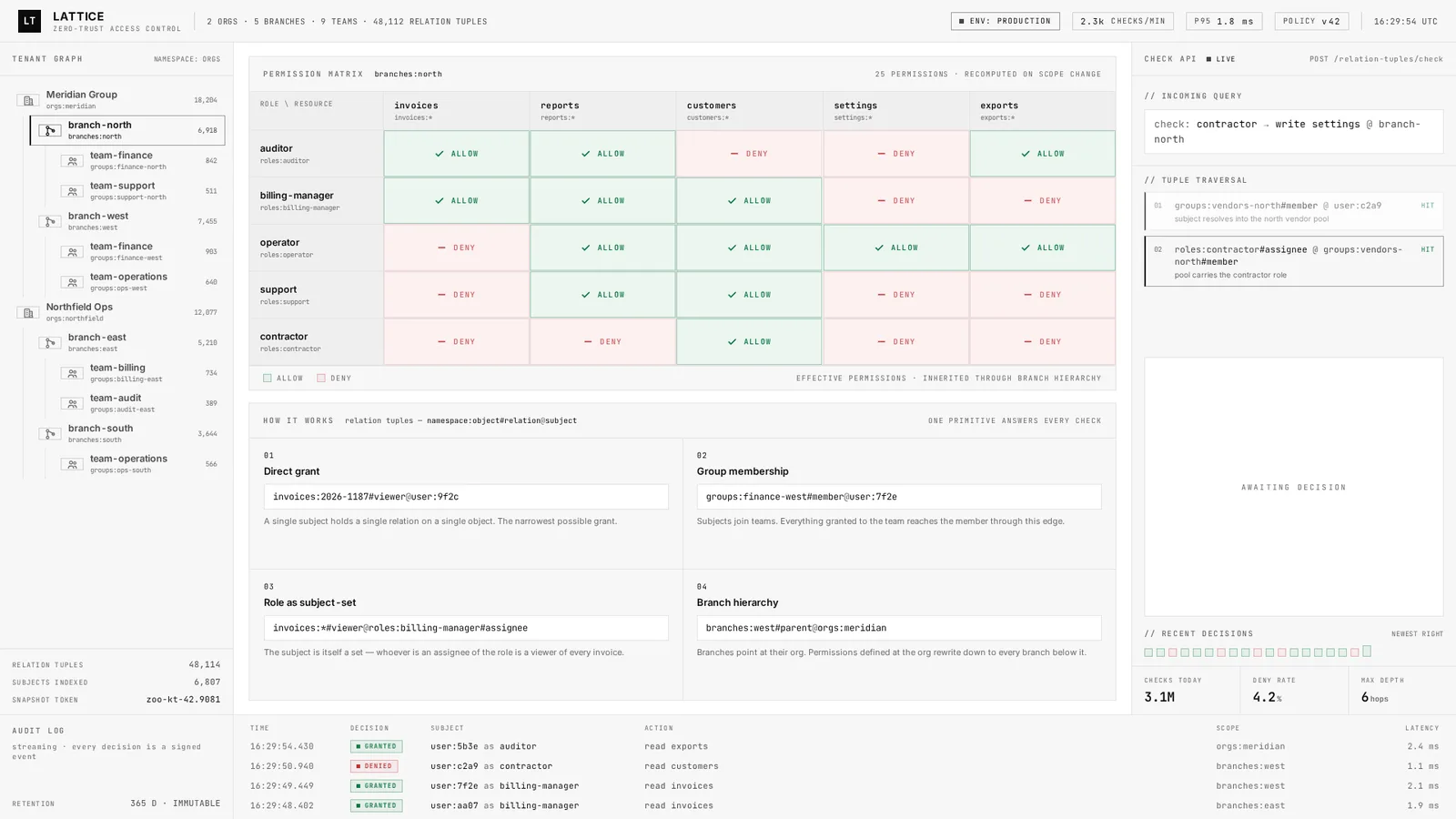The height and width of the screenshot is (819, 1456).
Task: Click the branch-south branch icon
Action: 50,434
